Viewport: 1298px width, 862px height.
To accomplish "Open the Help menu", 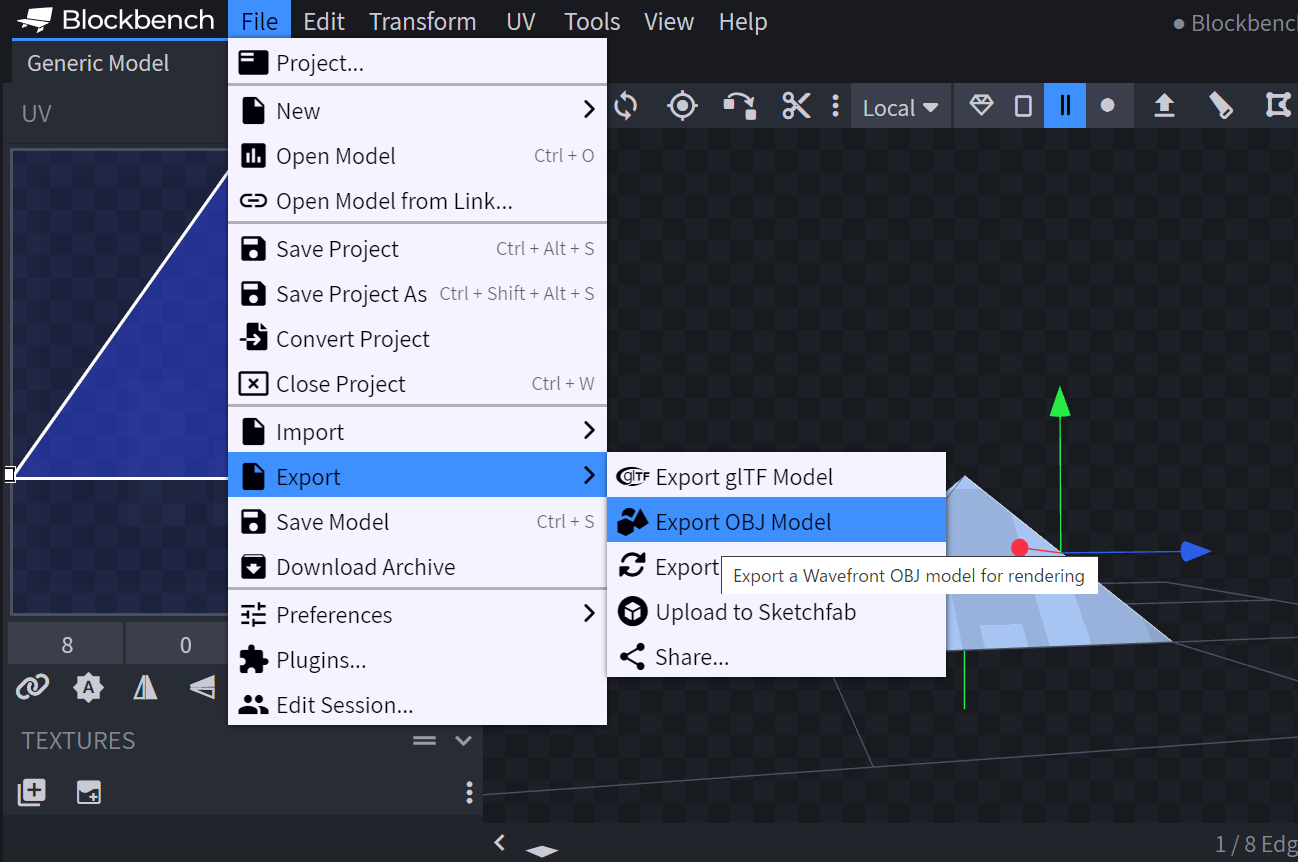I will 743,21.
